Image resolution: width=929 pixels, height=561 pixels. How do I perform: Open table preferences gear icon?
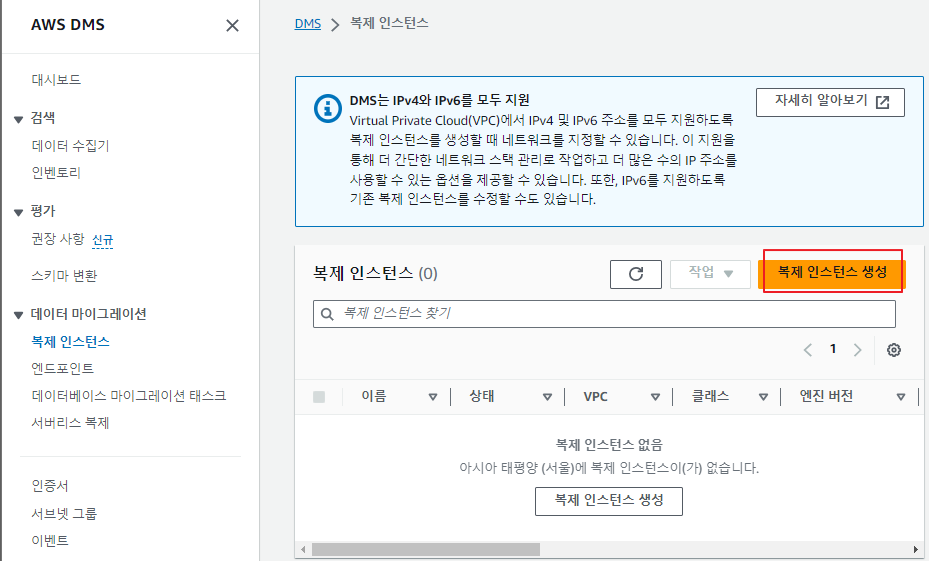[x=893, y=350]
